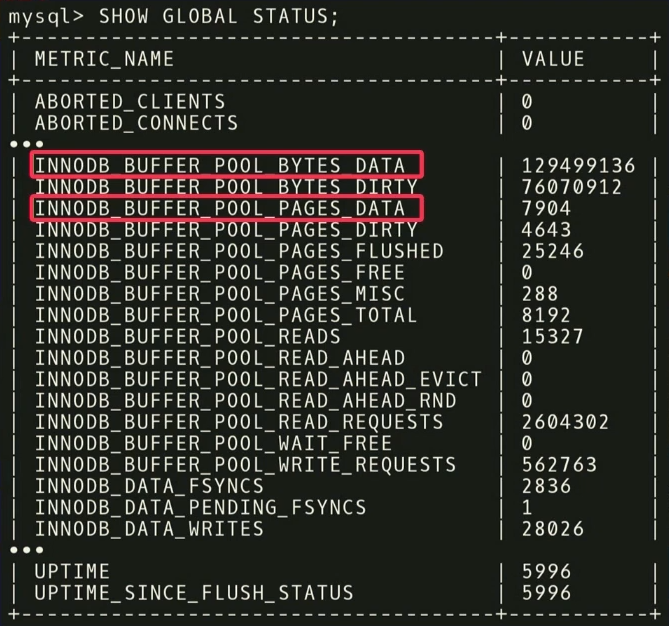
Task: Click the value 2604302
Action: tap(565, 422)
